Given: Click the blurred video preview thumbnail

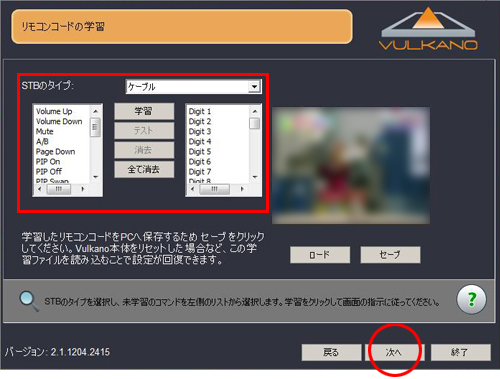Looking at the screenshot, I should tap(351, 165).
